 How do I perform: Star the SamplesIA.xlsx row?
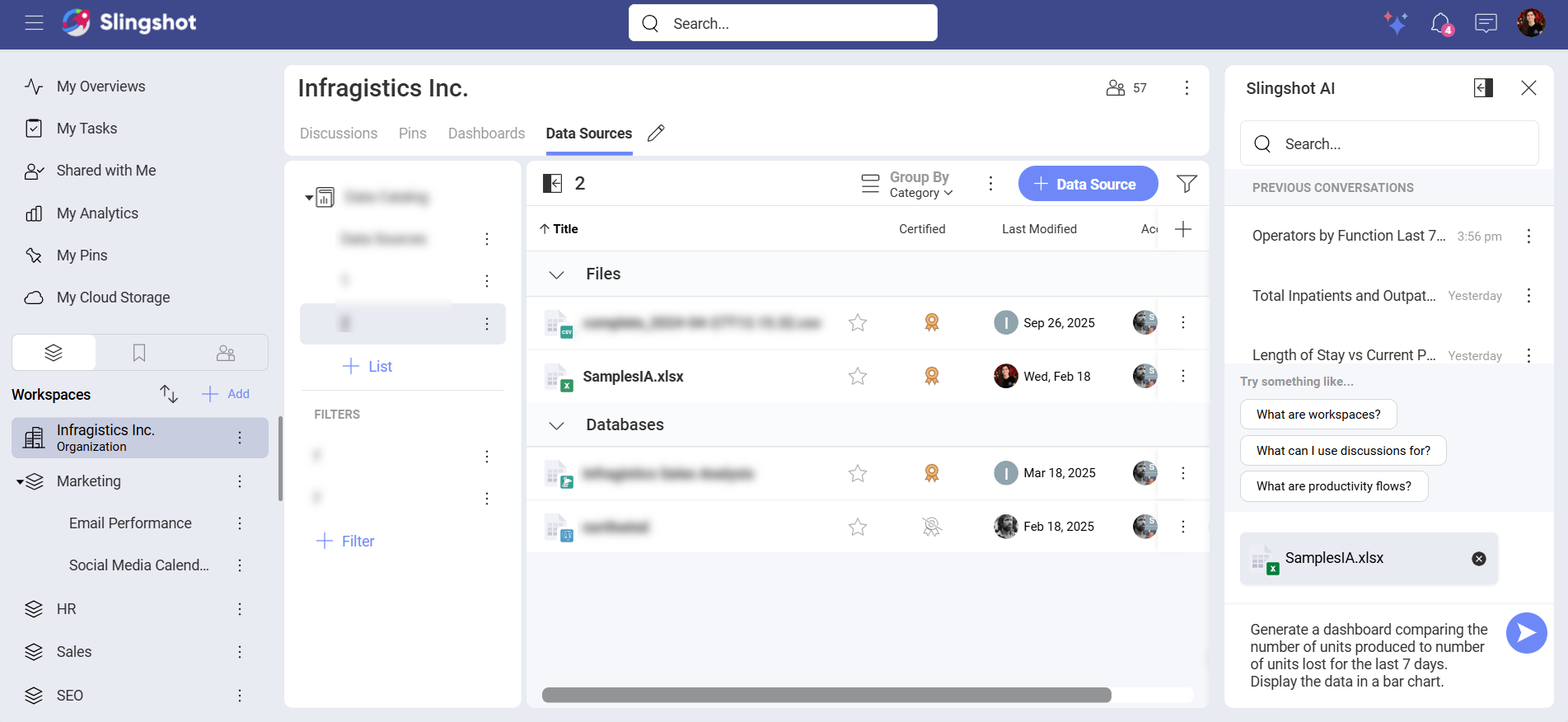pos(858,377)
